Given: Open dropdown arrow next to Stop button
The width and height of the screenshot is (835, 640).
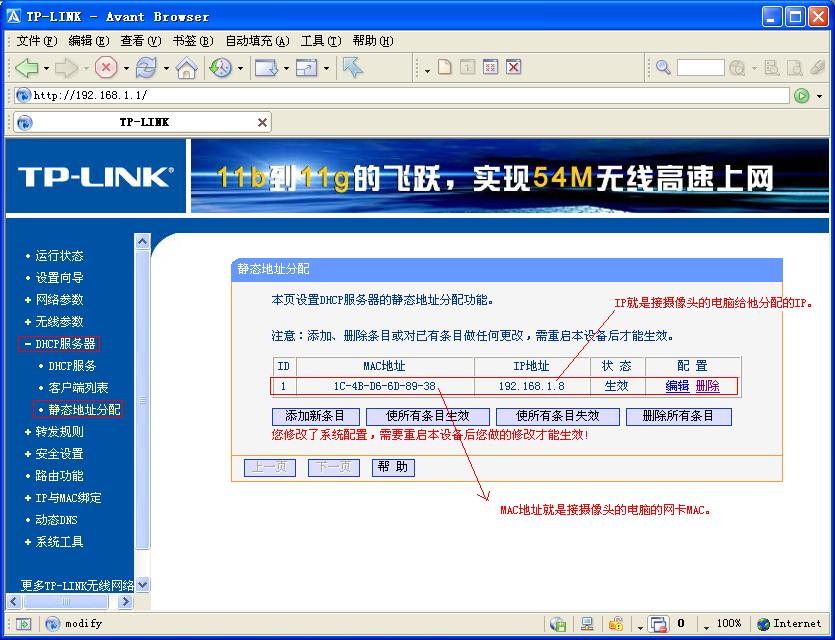Looking at the screenshot, I should 126,69.
